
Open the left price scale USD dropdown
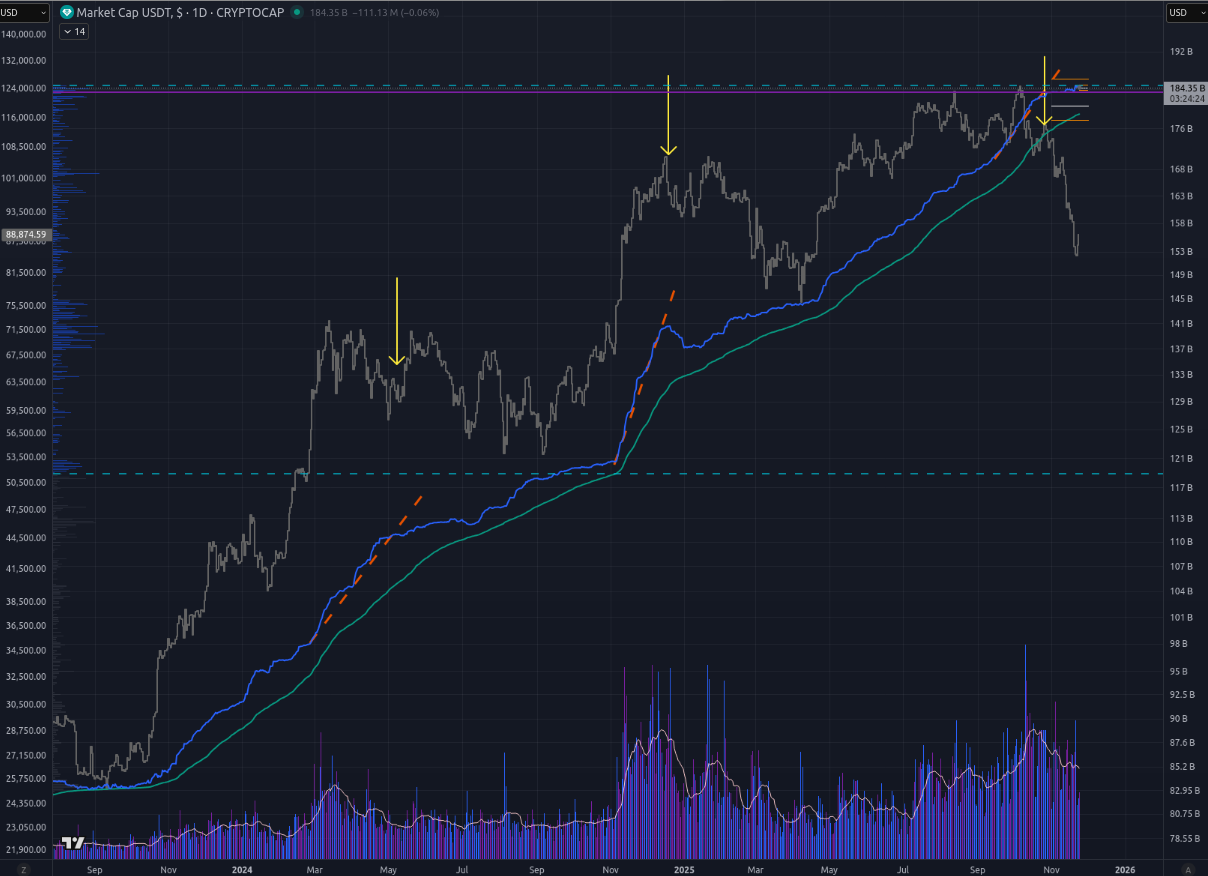25,13
